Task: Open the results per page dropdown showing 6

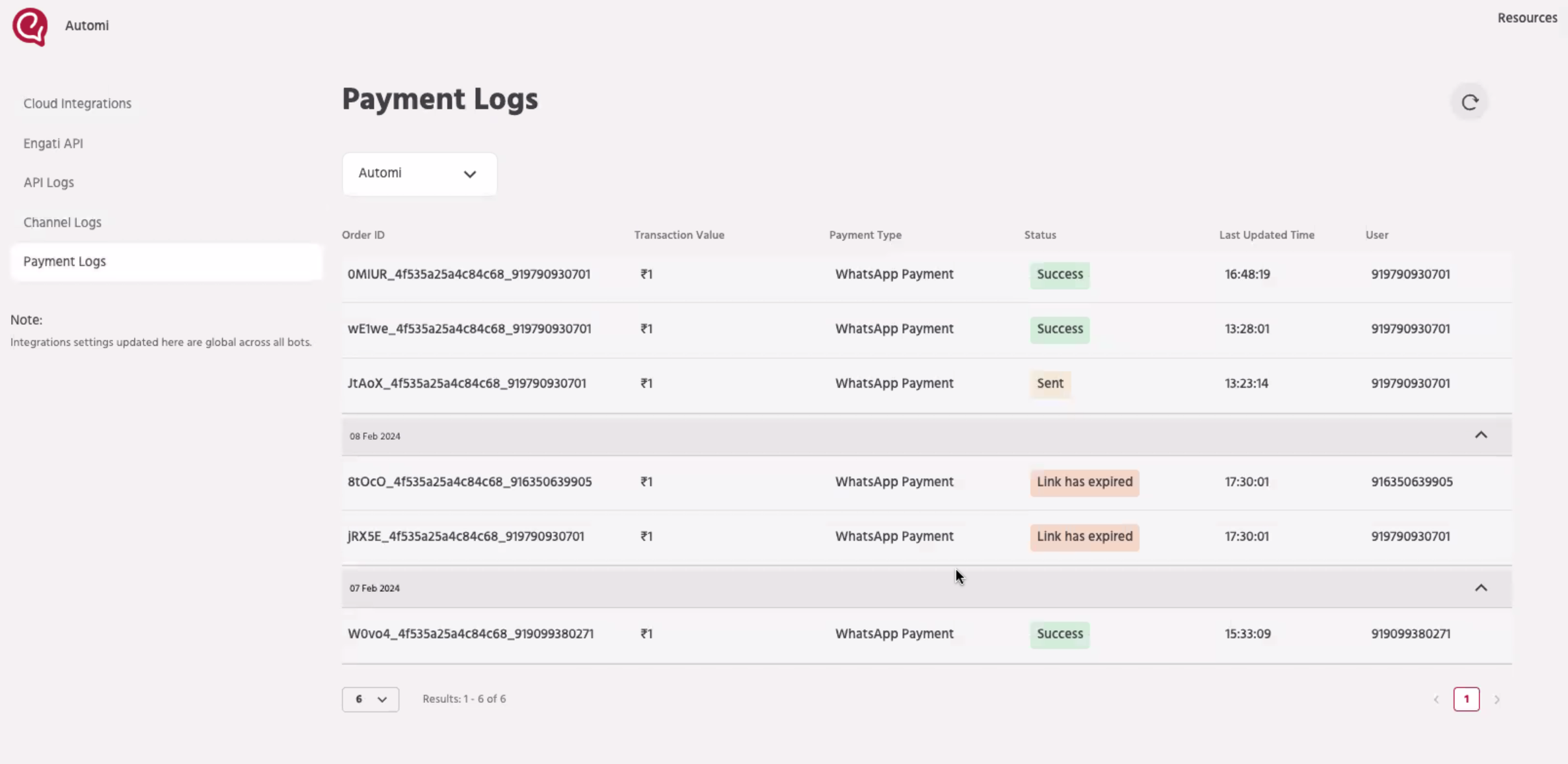Action: coord(370,699)
